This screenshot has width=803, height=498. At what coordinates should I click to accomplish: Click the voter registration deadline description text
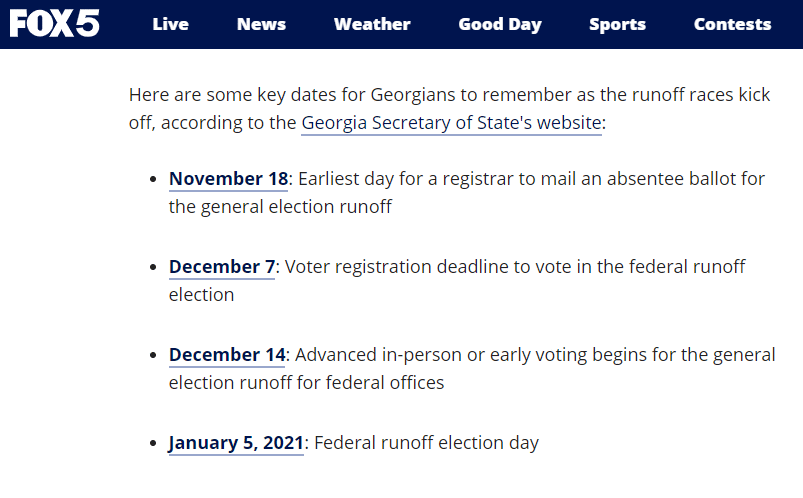(x=510, y=267)
